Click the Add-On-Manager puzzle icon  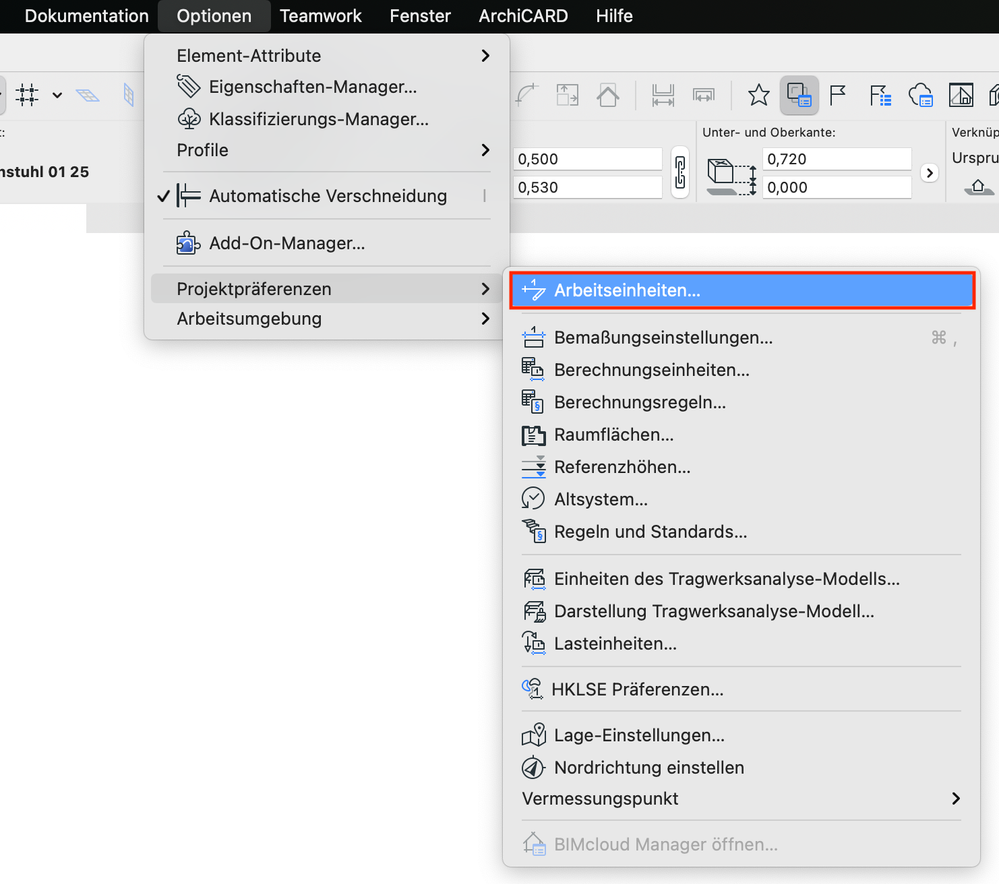tap(188, 243)
